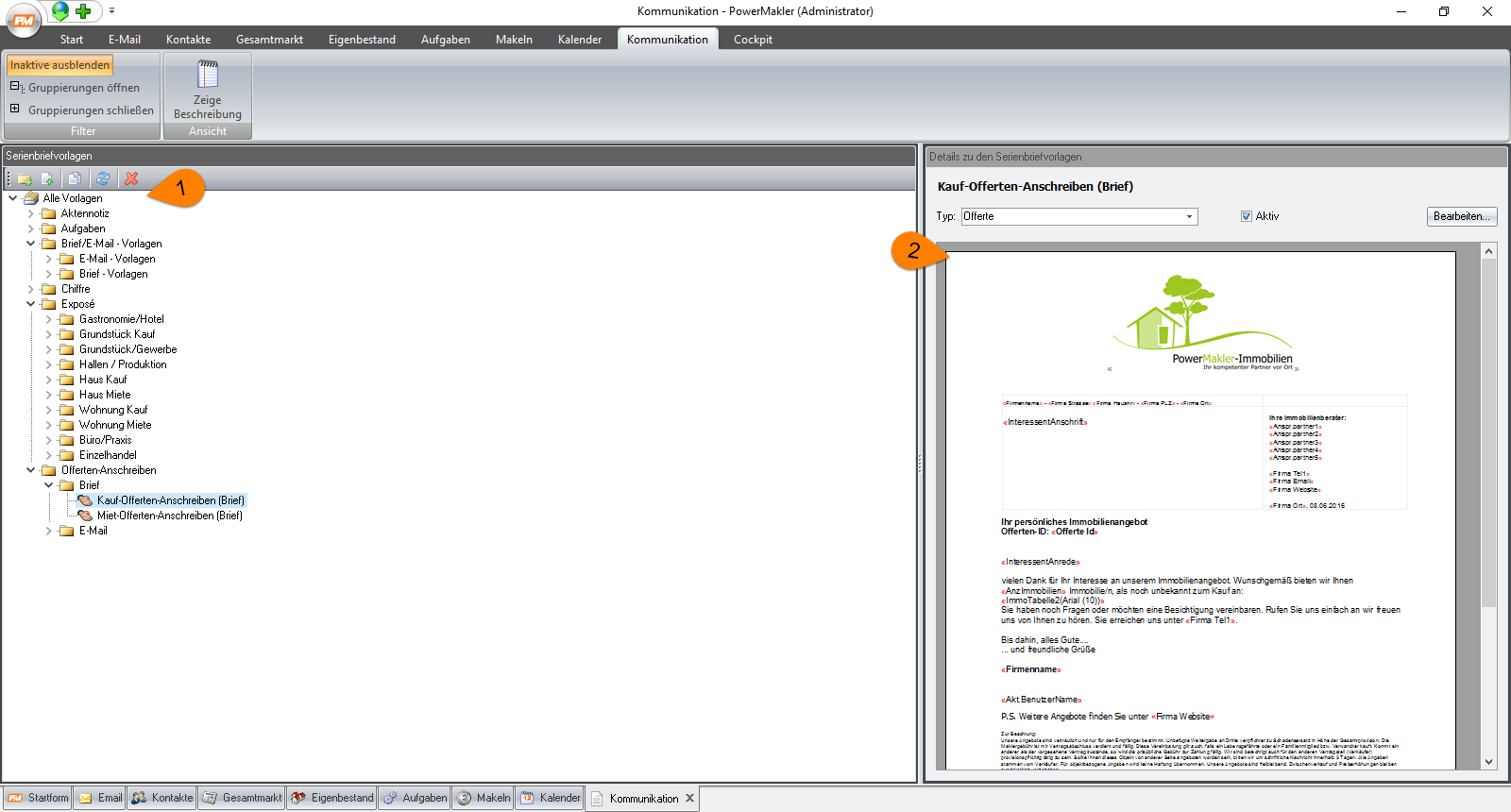The image size is (1511, 812).
Task: Select the Büro/Praxis folder
Action: tap(106, 440)
